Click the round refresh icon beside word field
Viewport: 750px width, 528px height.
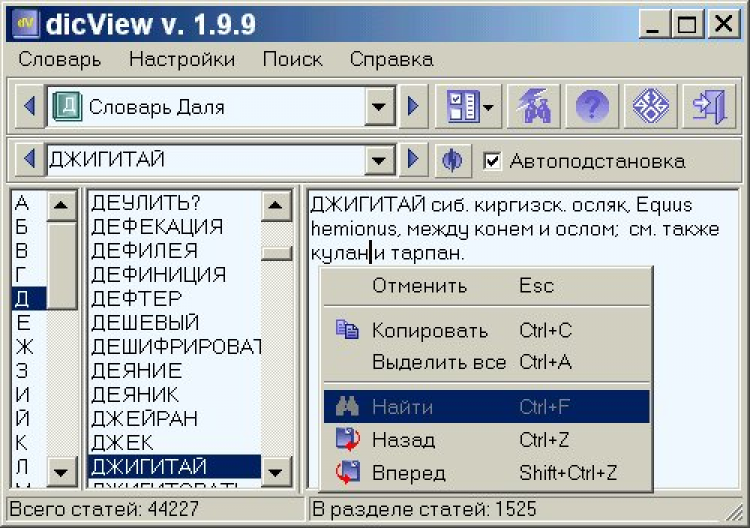[x=452, y=160]
